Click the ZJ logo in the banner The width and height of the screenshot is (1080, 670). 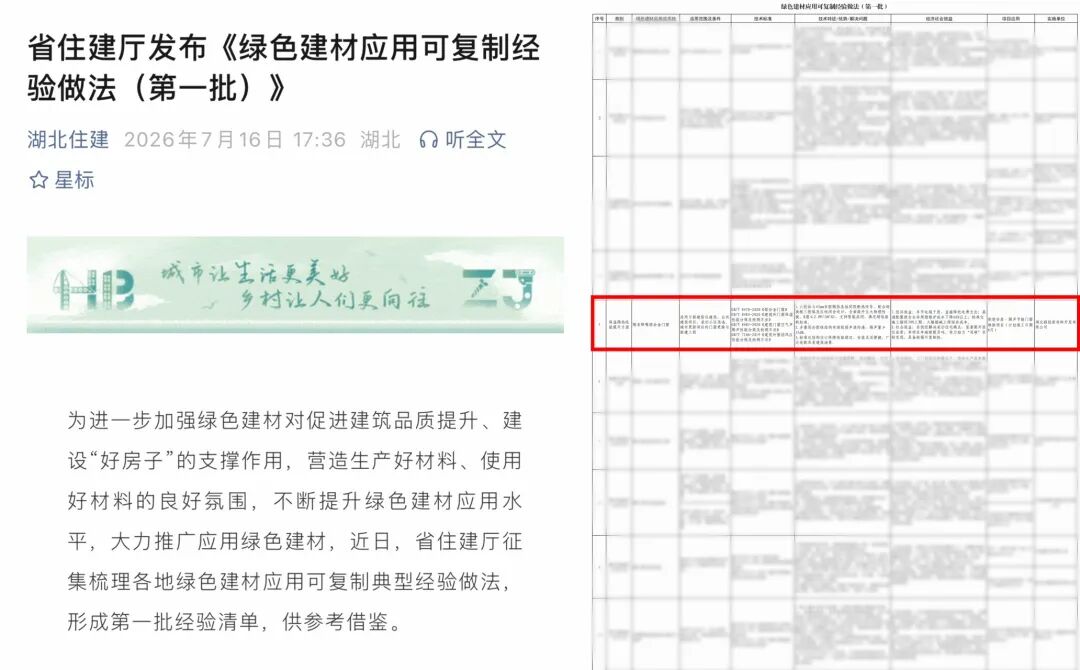(x=499, y=288)
